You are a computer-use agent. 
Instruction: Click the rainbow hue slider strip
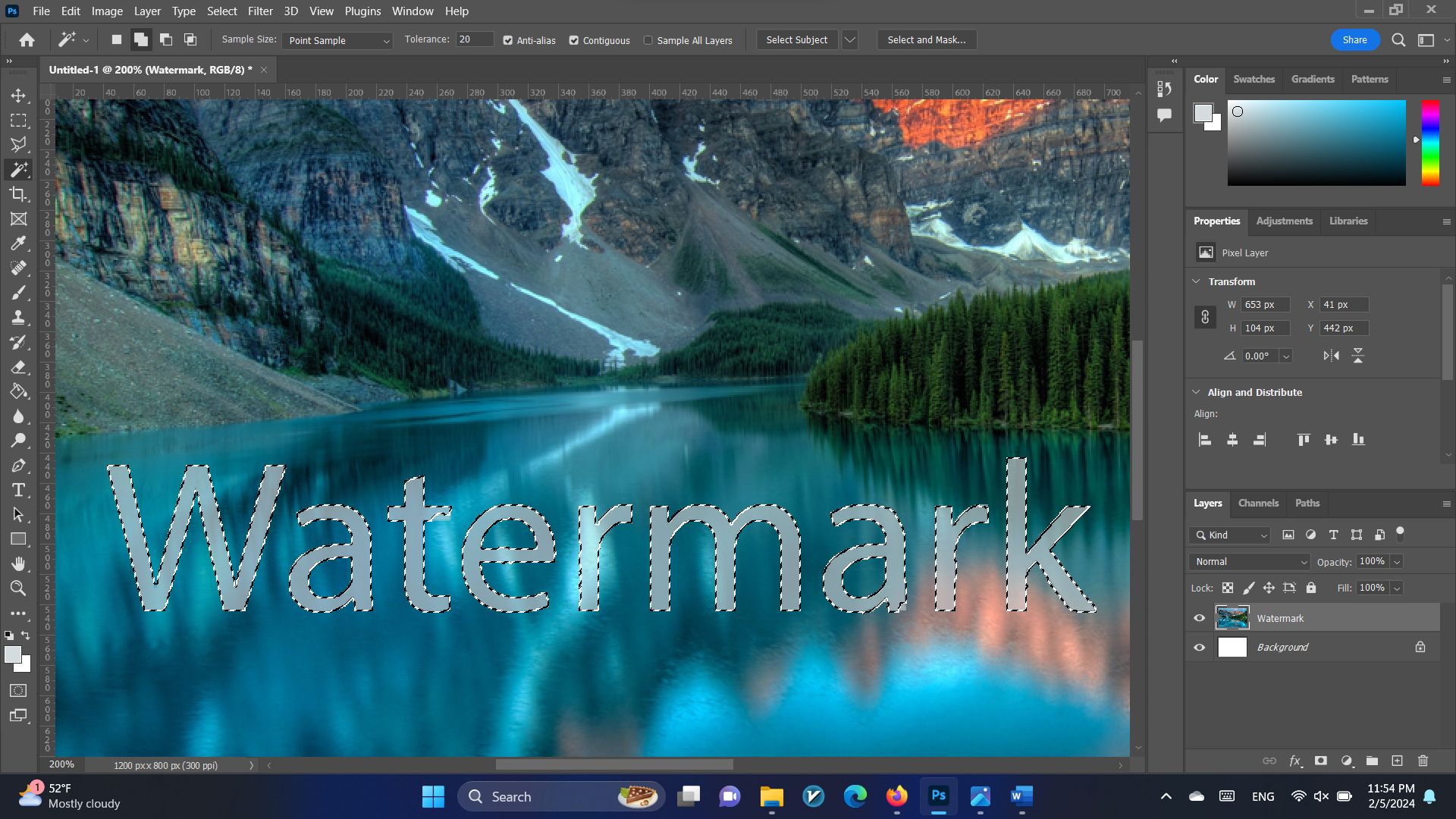point(1430,143)
